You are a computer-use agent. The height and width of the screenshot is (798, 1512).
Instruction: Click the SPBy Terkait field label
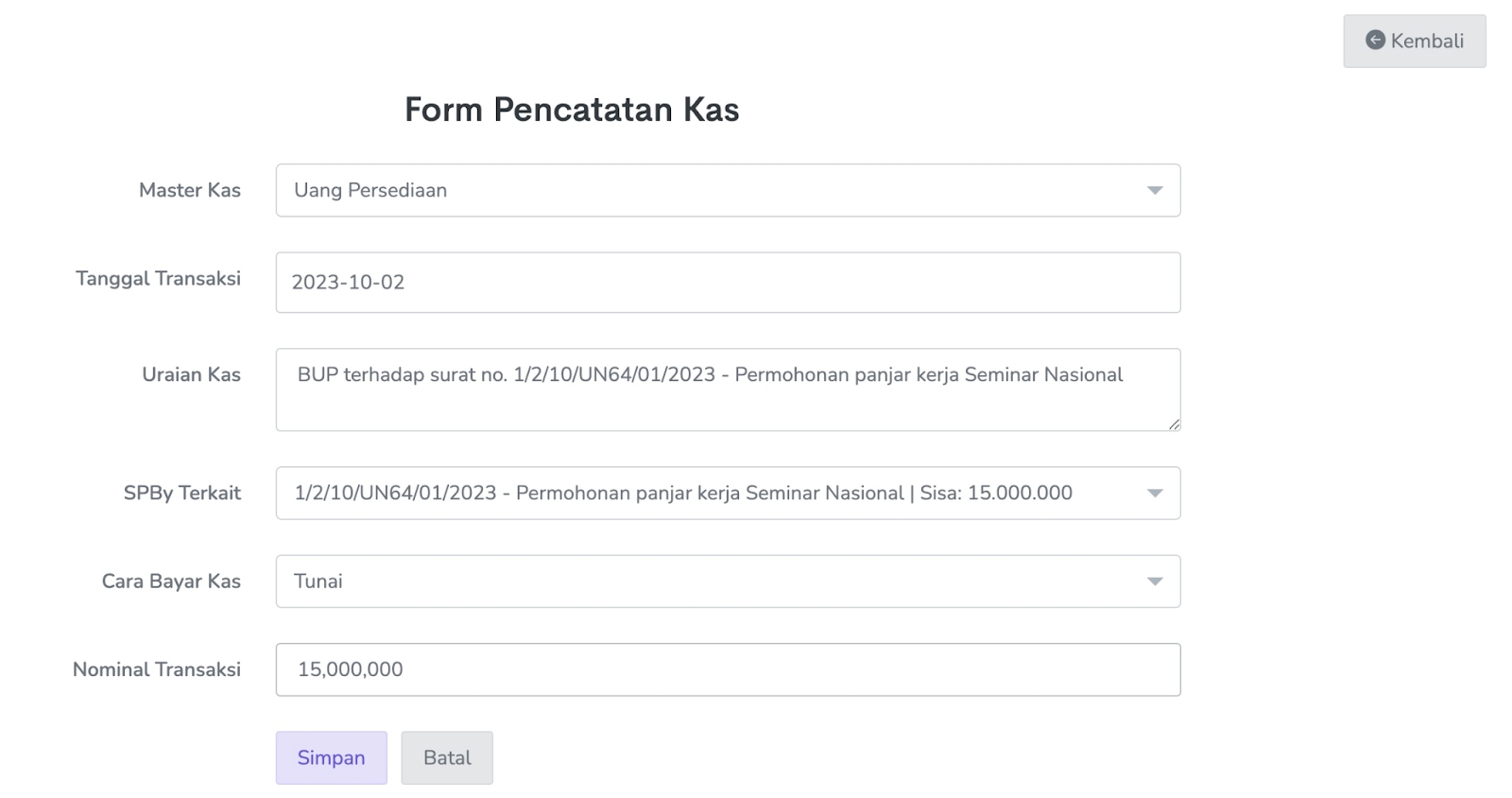(181, 493)
